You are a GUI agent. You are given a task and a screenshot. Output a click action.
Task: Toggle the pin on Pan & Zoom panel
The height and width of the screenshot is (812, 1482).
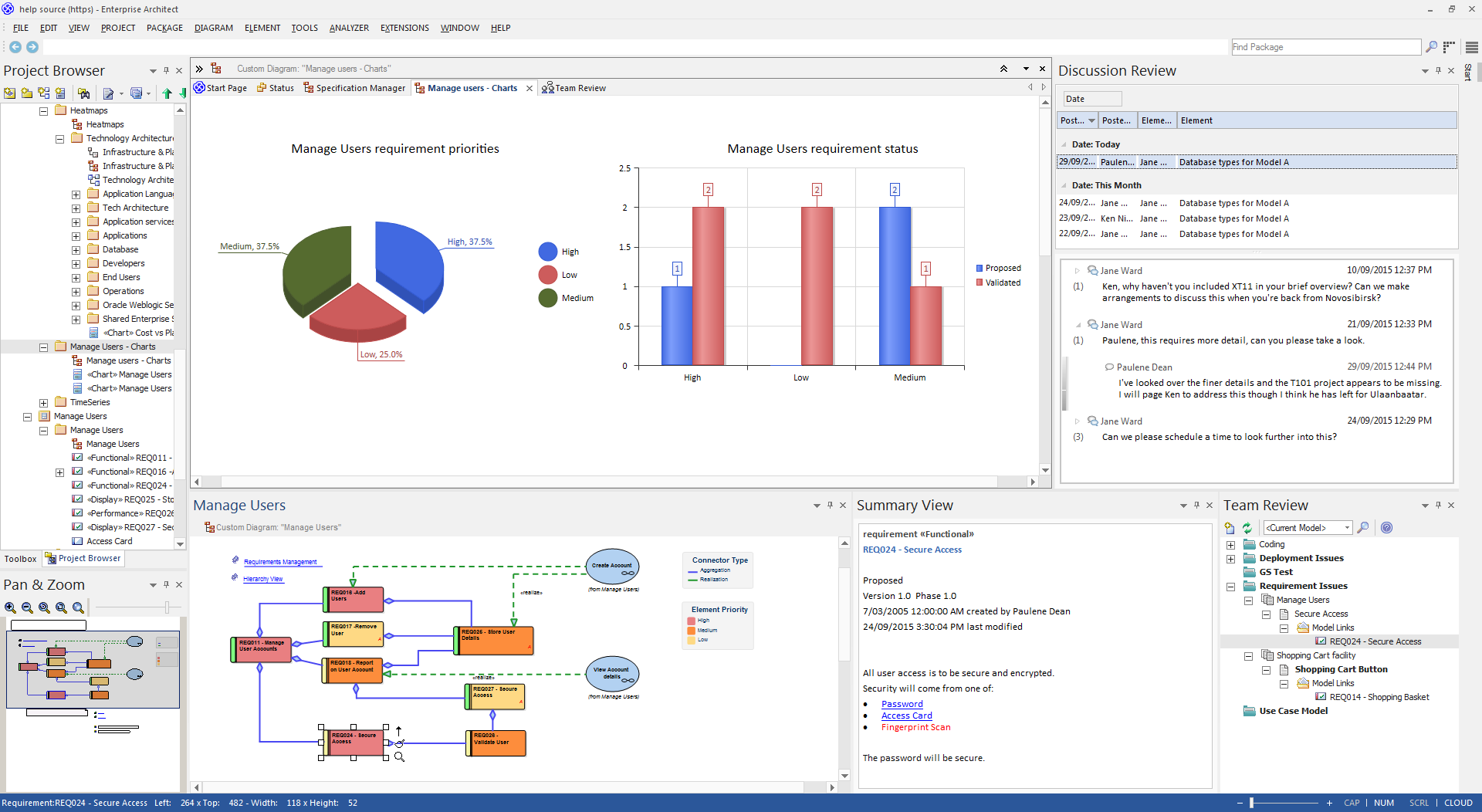[166, 584]
